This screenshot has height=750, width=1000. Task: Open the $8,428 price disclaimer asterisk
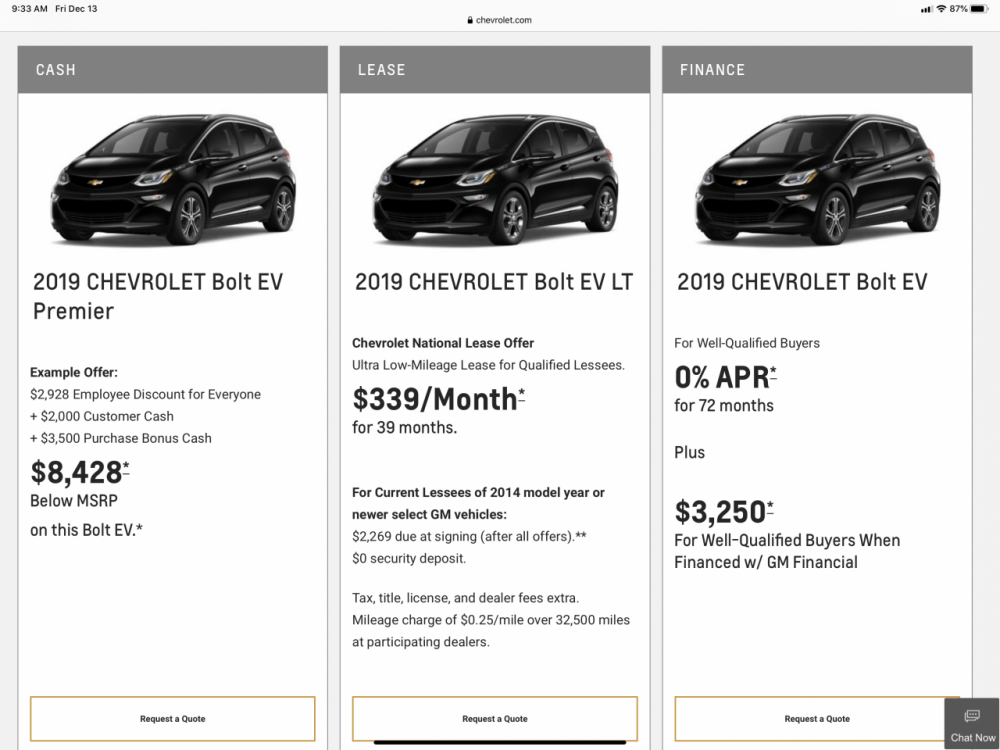coord(126,466)
